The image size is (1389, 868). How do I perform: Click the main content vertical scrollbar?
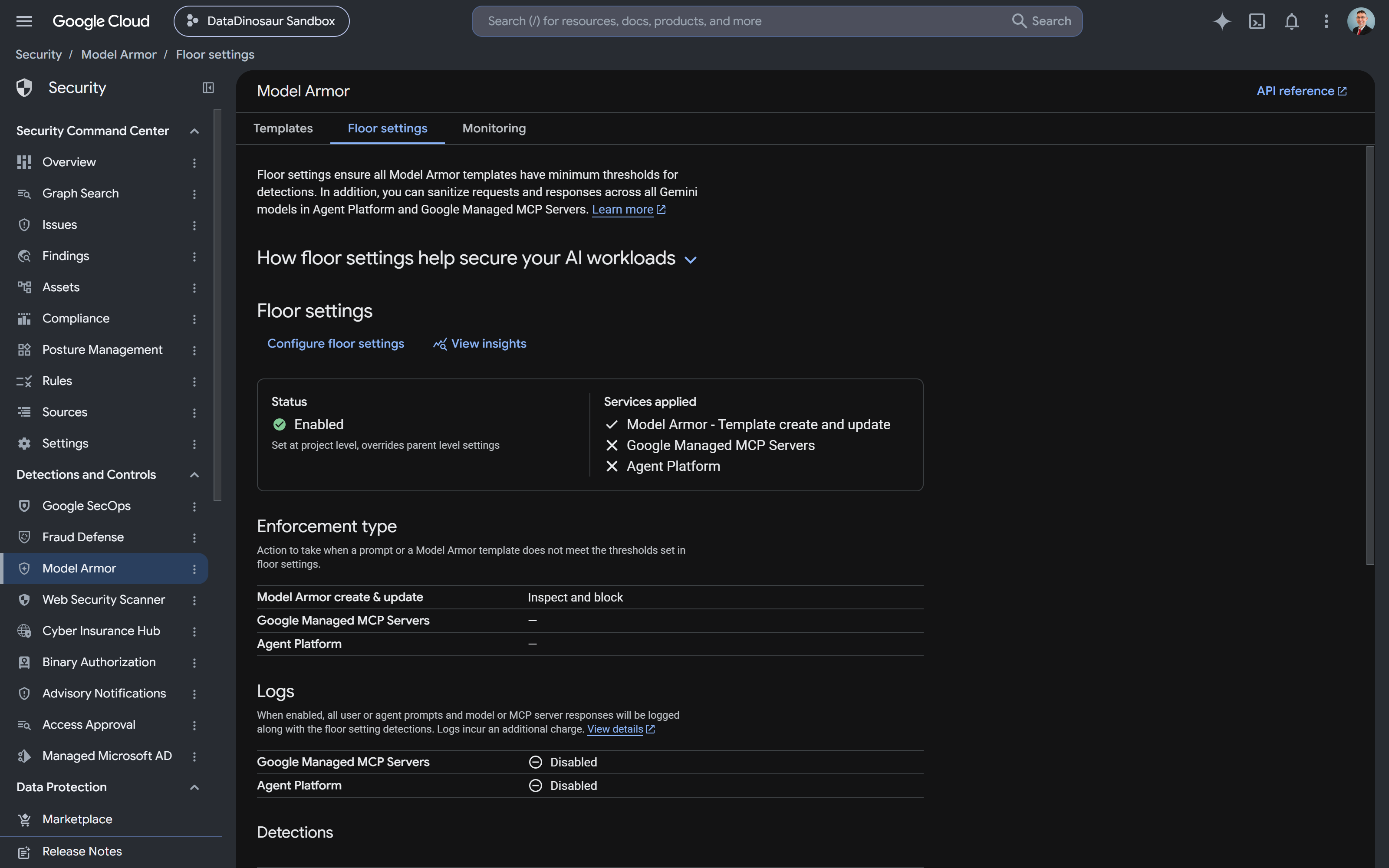pyautogui.click(x=1370, y=356)
